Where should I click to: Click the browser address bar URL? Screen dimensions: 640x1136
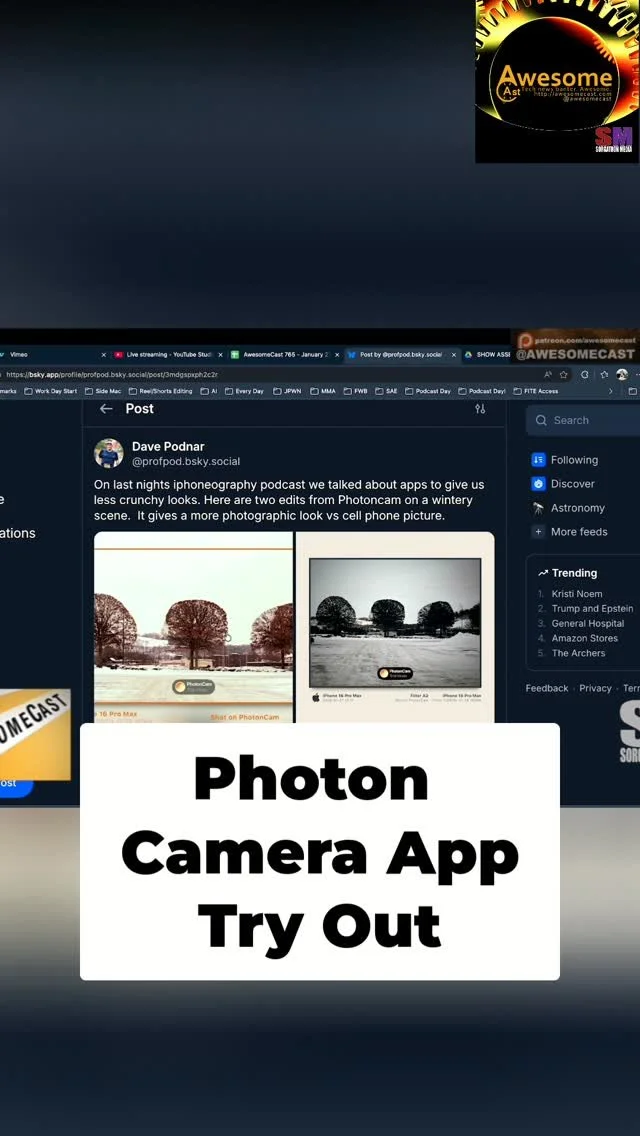coord(112,375)
